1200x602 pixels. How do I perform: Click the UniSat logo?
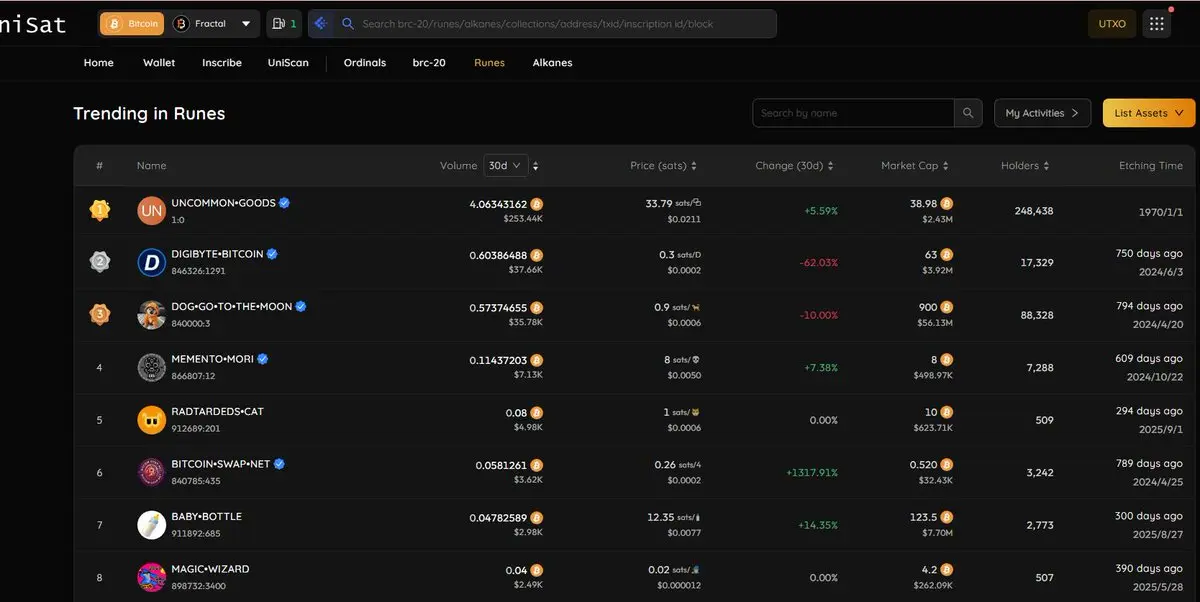(32, 23)
